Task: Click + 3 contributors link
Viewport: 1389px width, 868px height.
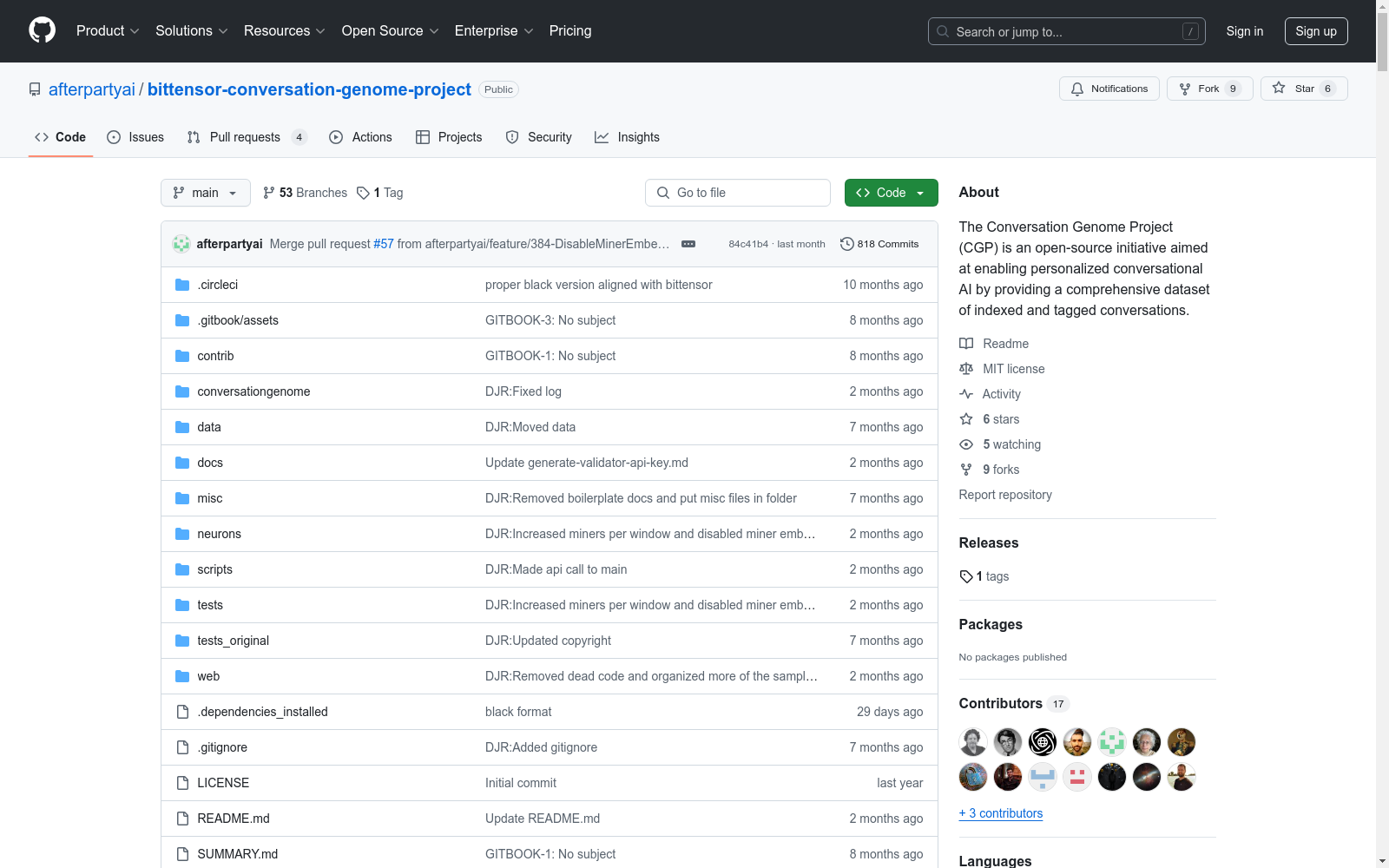Action: tap(1001, 813)
